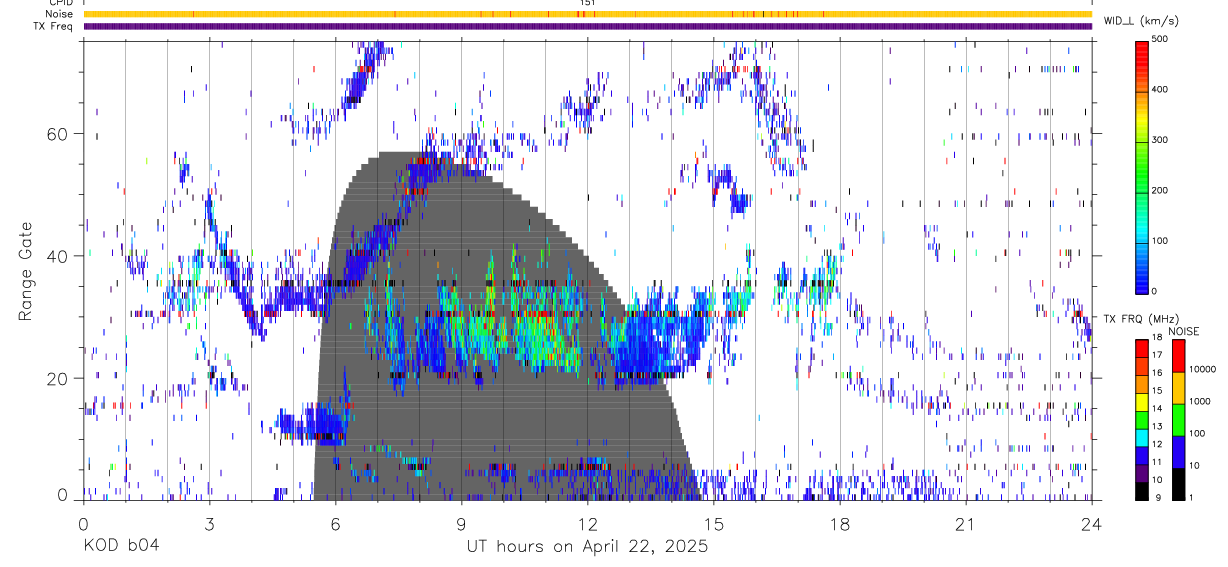Click the cyan 12–13 MHz TX FRQ swatch
This screenshot has width=1228, height=567.
(1141, 437)
